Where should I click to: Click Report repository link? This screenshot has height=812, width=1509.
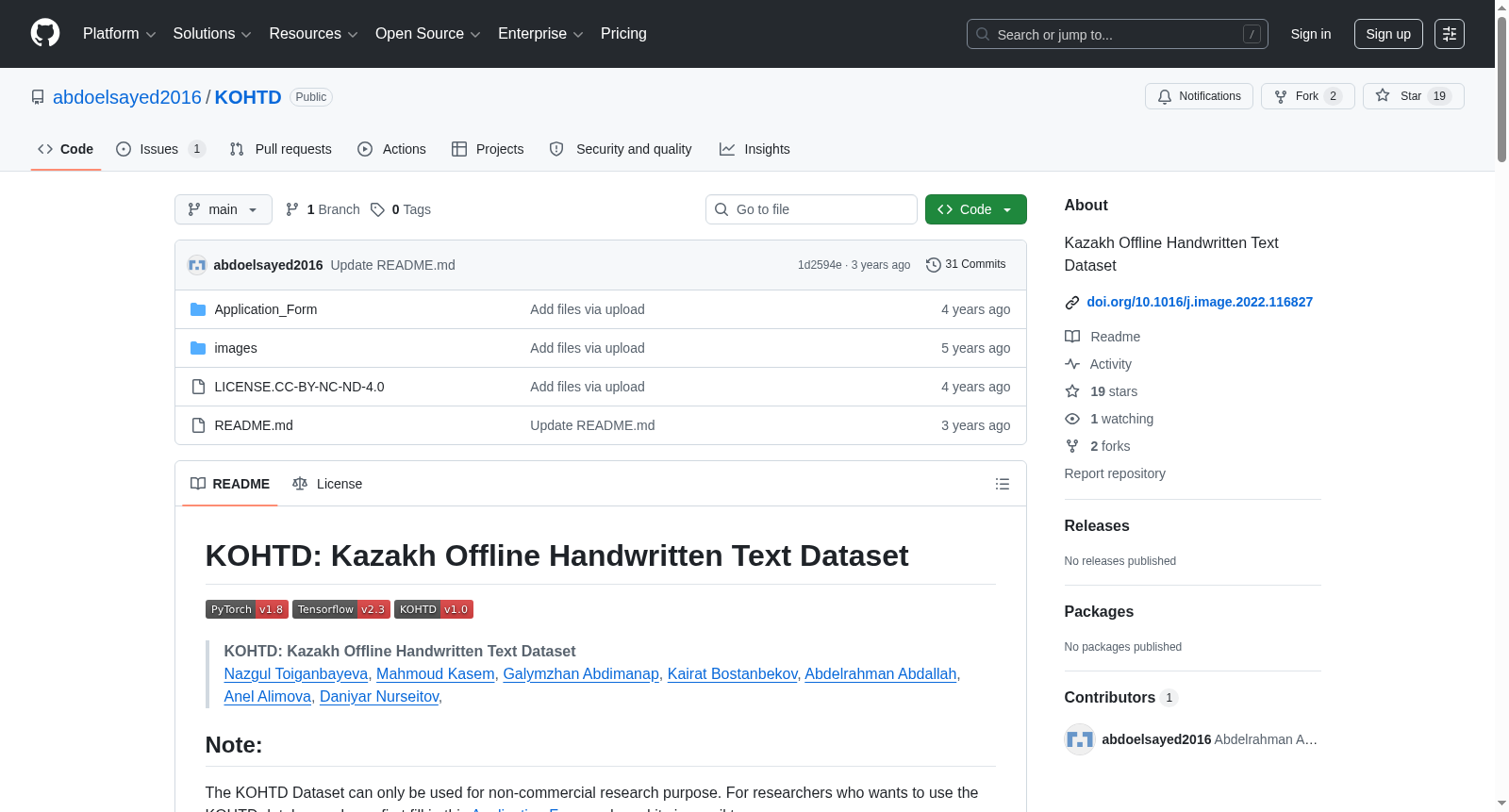click(x=1115, y=473)
